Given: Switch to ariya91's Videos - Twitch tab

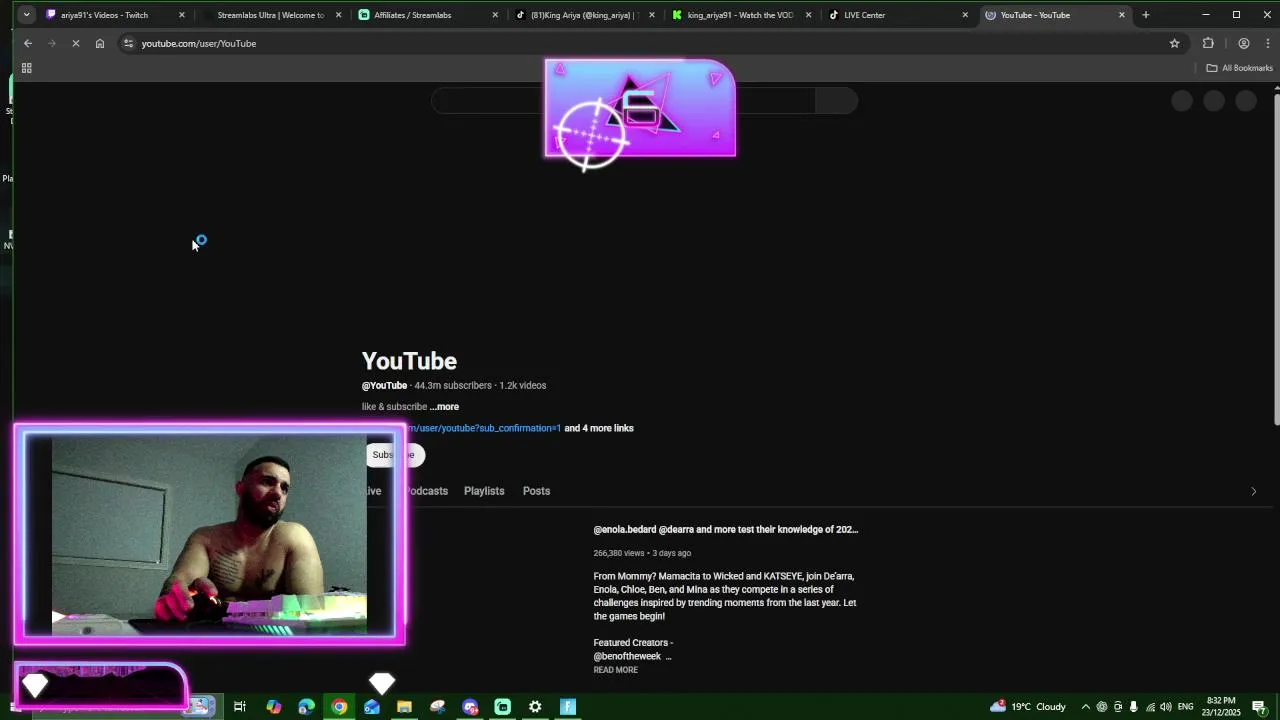Looking at the screenshot, I should (105, 15).
